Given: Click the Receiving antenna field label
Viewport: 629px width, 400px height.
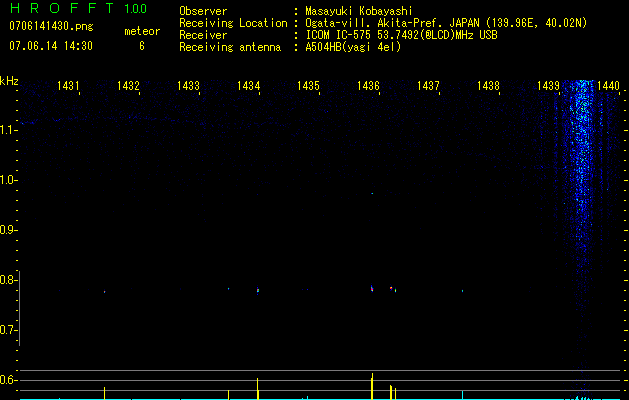Looking at the screenshot, I should [230, 47].
